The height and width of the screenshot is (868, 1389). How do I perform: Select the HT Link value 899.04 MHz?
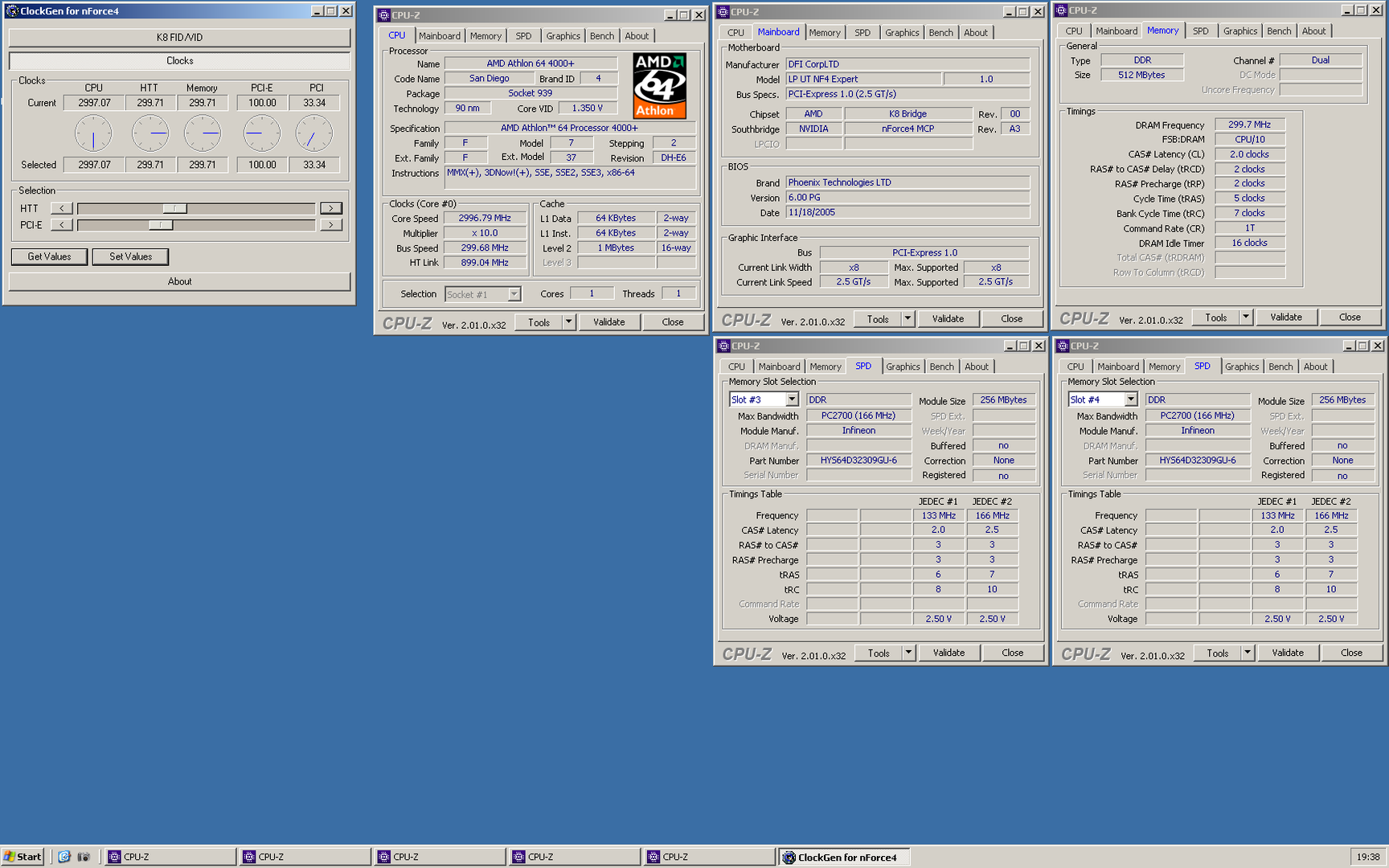485,263
